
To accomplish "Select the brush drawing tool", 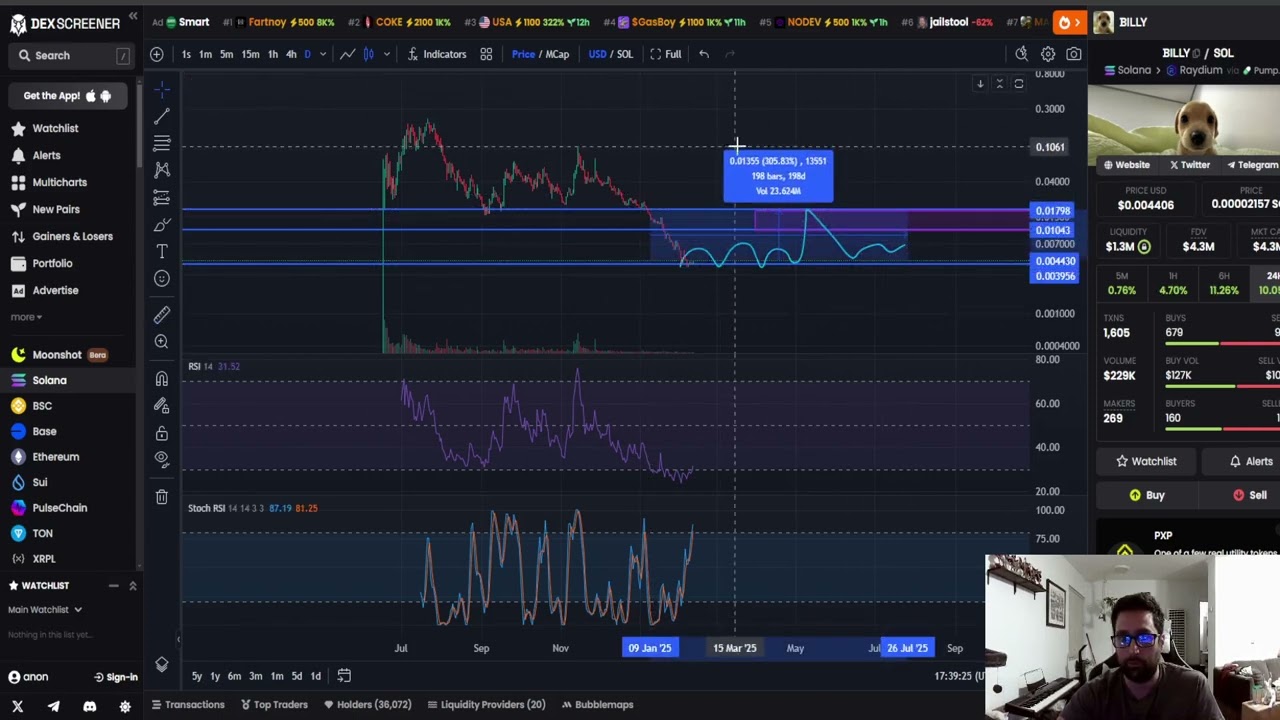I will coord(162,224).
